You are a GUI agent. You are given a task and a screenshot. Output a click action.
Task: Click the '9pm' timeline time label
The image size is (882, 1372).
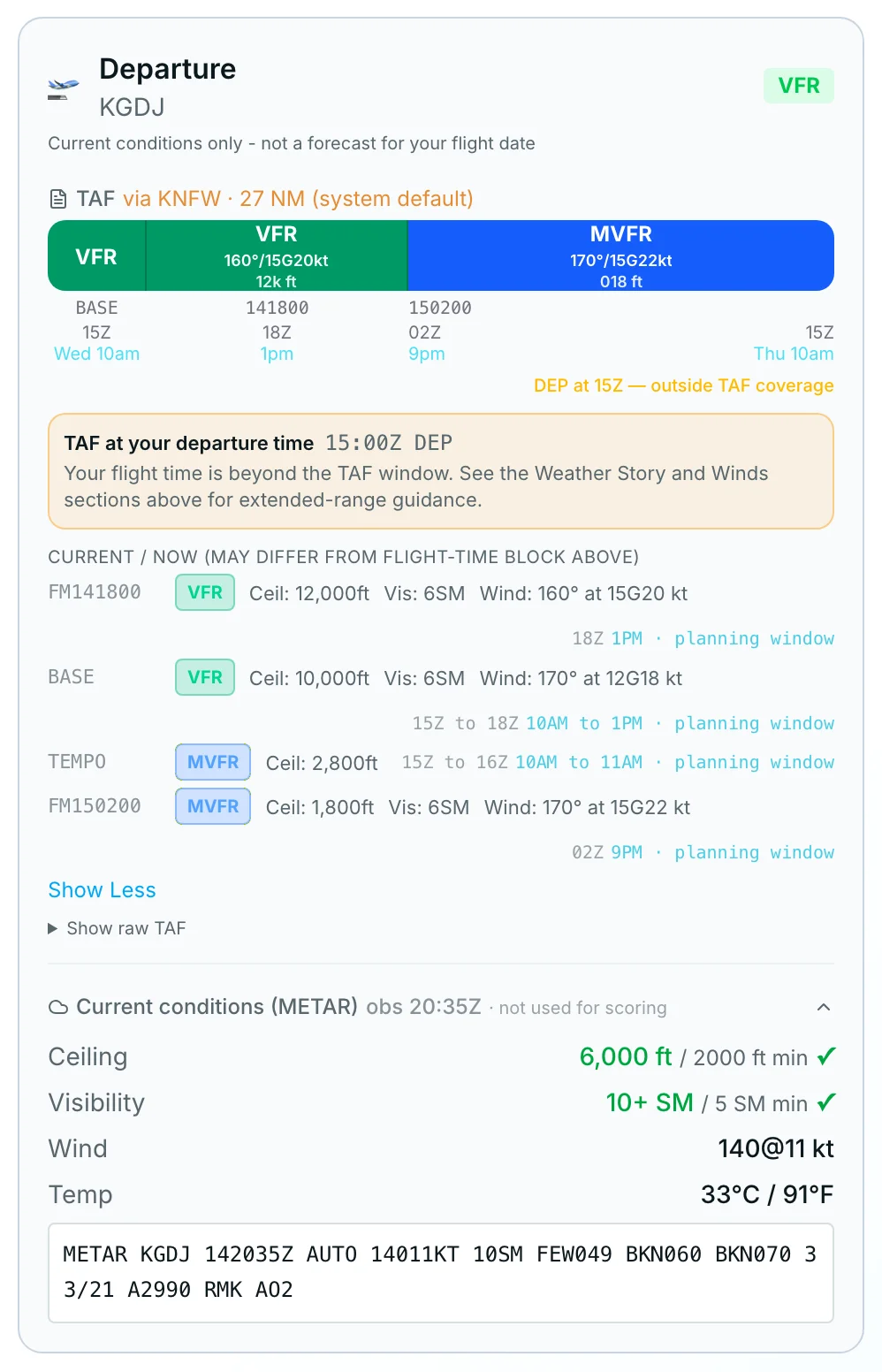tap(427, 354)
